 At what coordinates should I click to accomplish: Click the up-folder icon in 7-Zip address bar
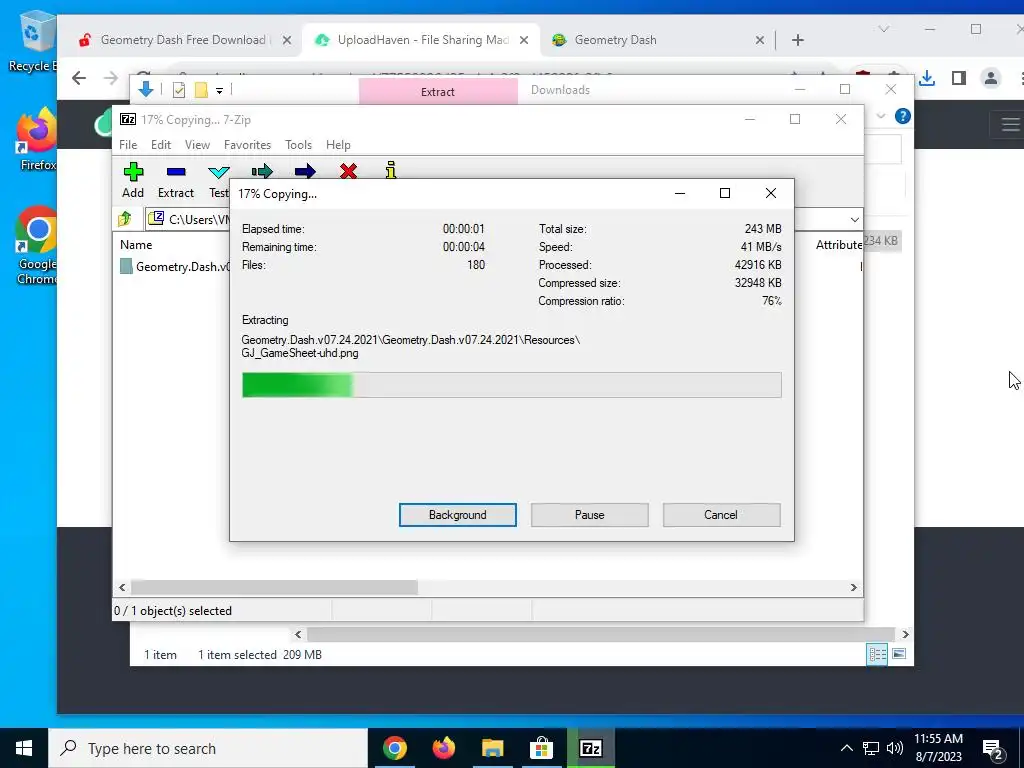125,219
